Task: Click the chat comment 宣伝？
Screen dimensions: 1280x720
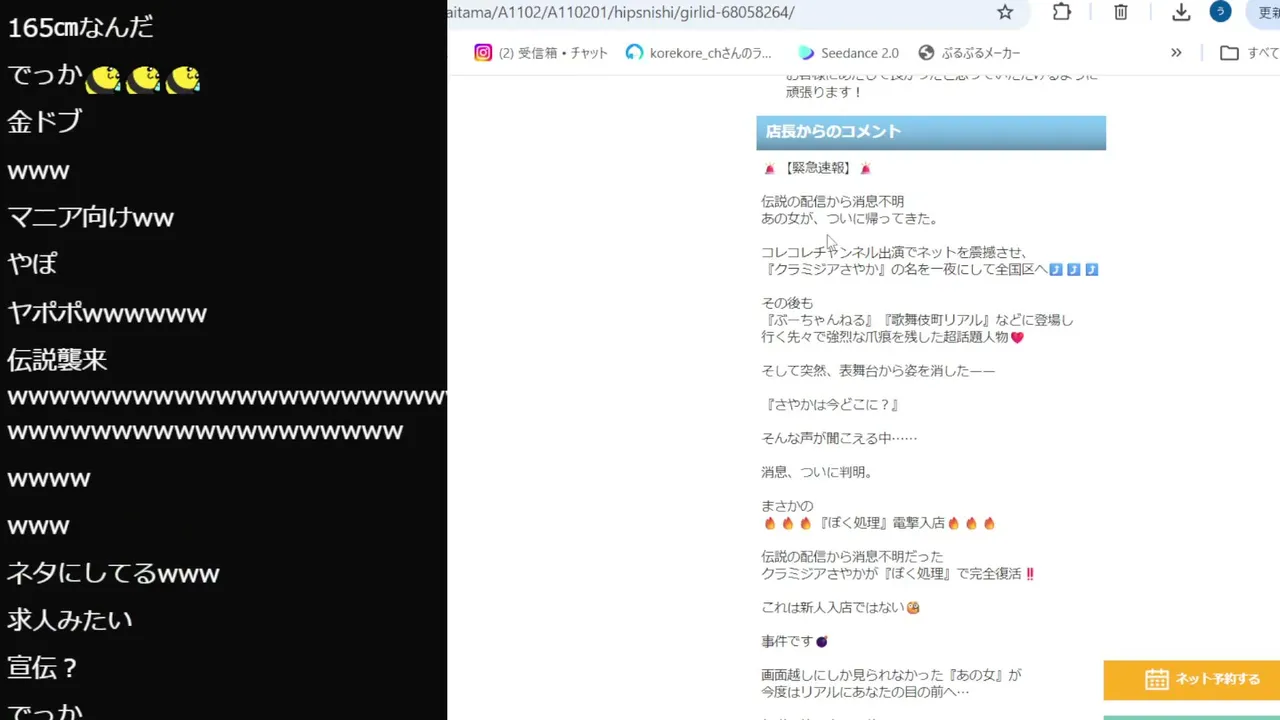Action: point(43,668)
